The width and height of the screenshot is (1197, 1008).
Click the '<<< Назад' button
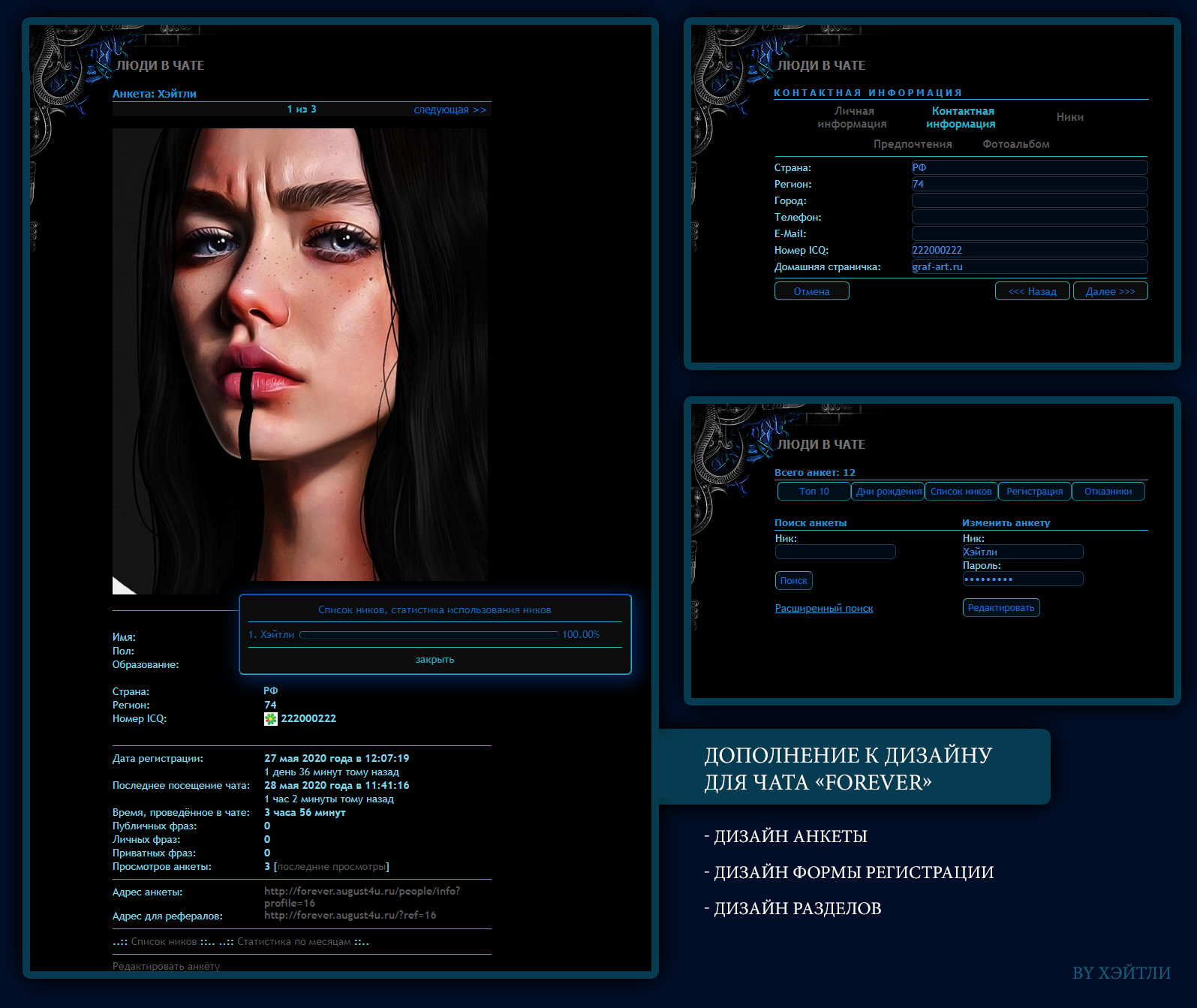pyautogui.click(x=1033, y=291)
